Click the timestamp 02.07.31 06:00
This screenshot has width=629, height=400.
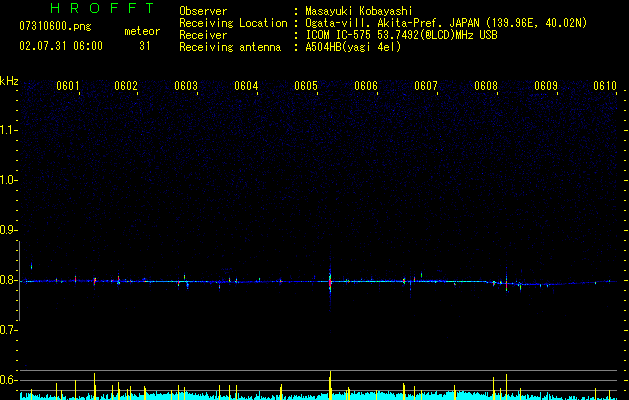[x=61, y=46]
